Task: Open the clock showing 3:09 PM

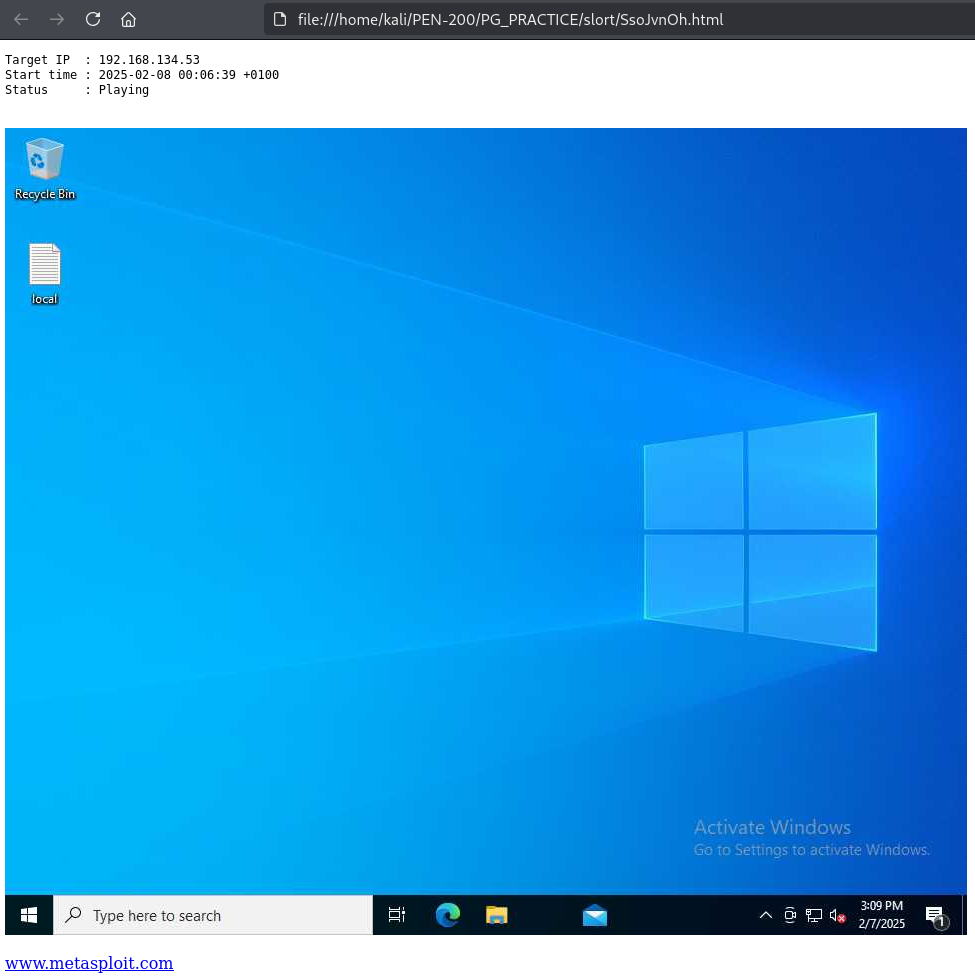Action: click(881, 915)
